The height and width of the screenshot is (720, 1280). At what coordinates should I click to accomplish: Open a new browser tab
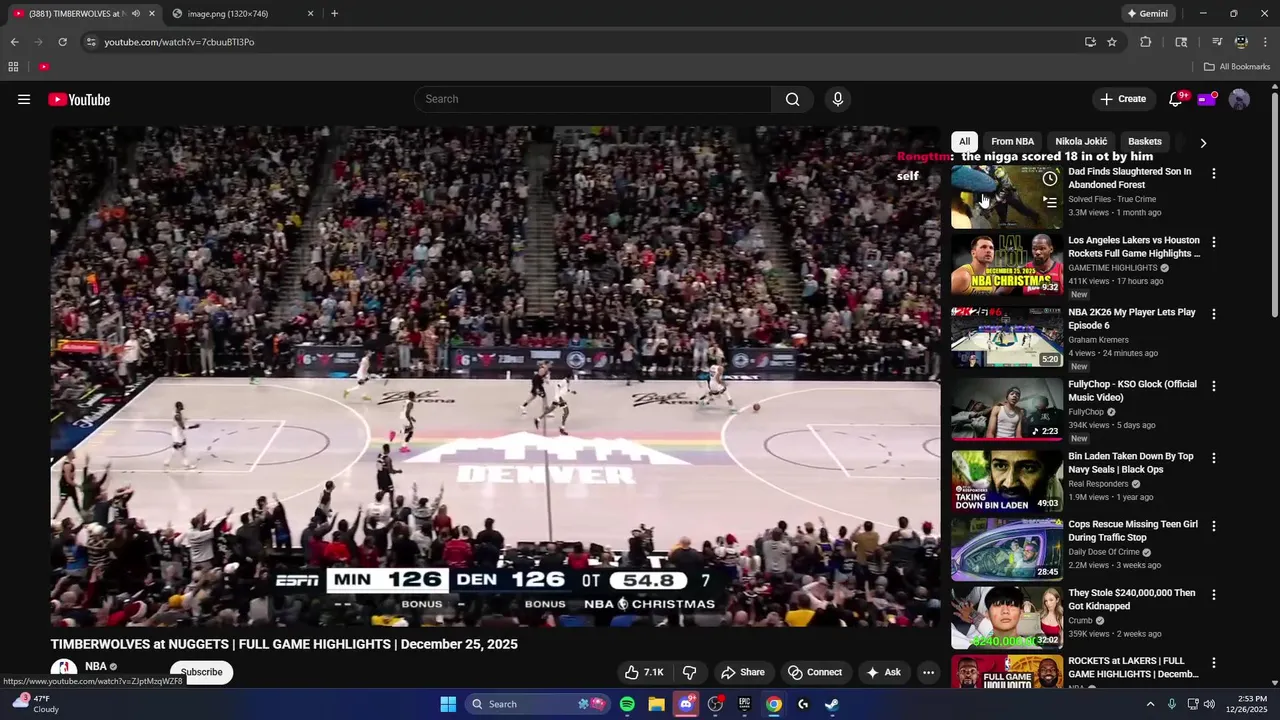[x=334, y=14]
